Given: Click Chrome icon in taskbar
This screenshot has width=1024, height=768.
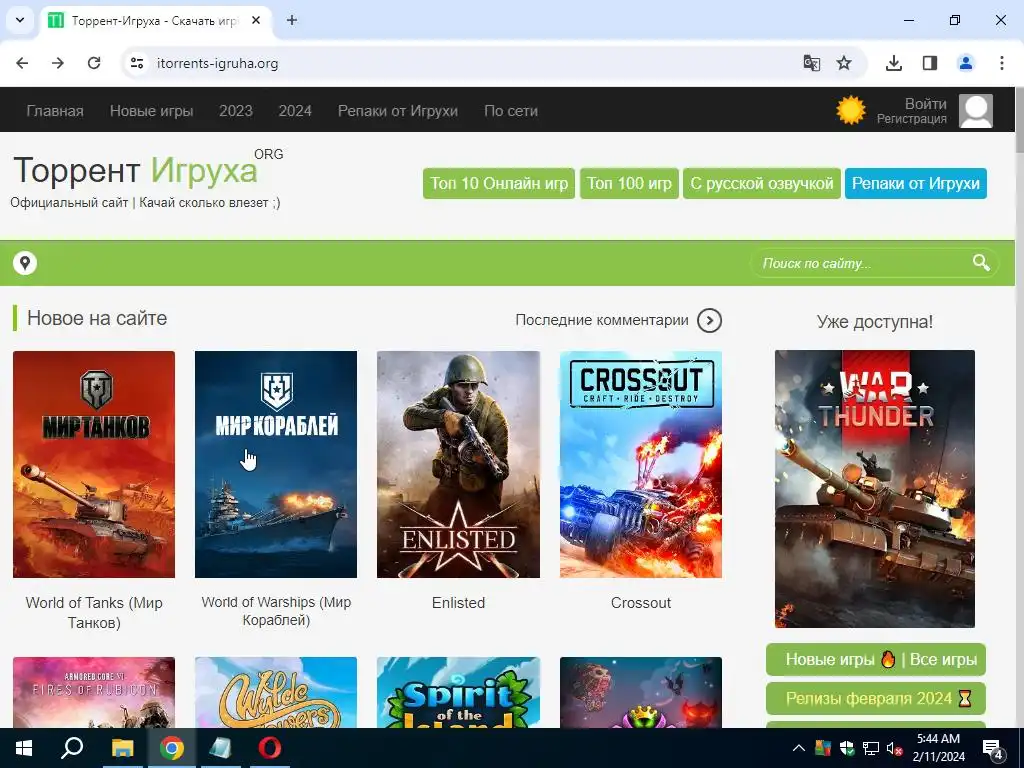Looking at the screenshot, I should [x=172, y=748].
